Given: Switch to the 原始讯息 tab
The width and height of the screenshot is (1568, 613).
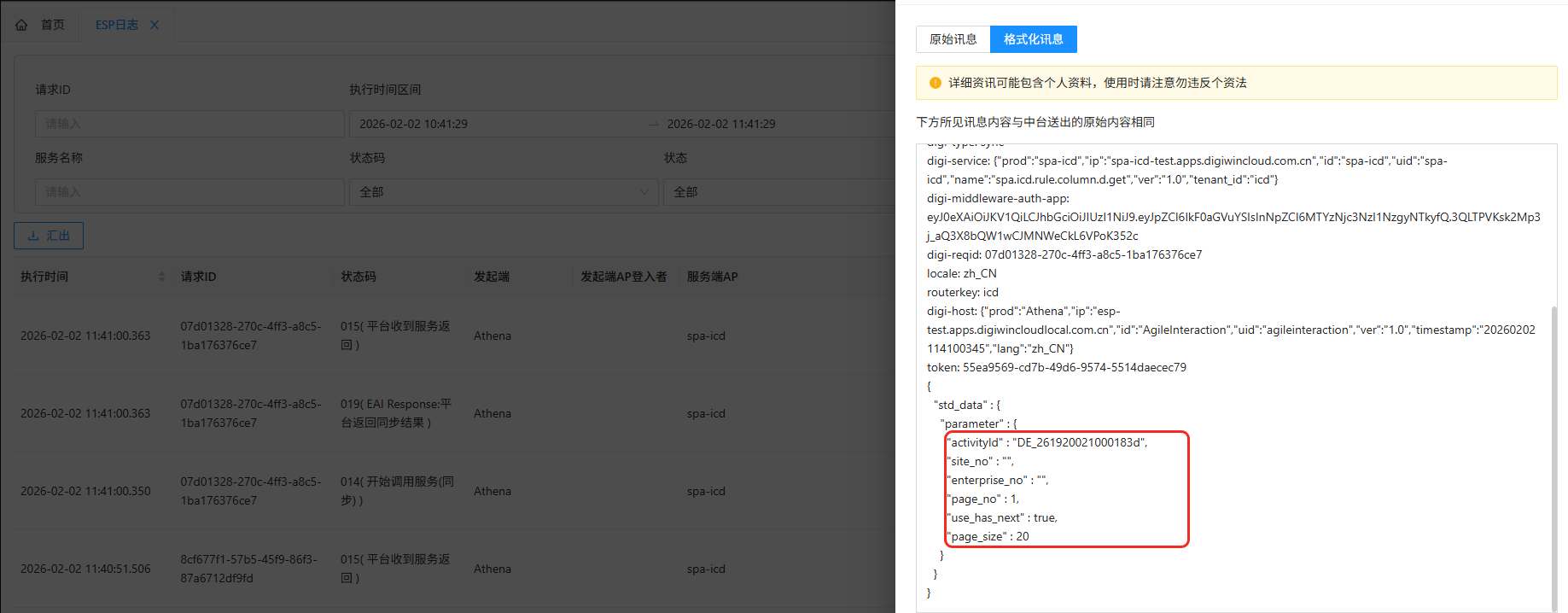Looking at the screenshot, I should [x=953, y=39].
